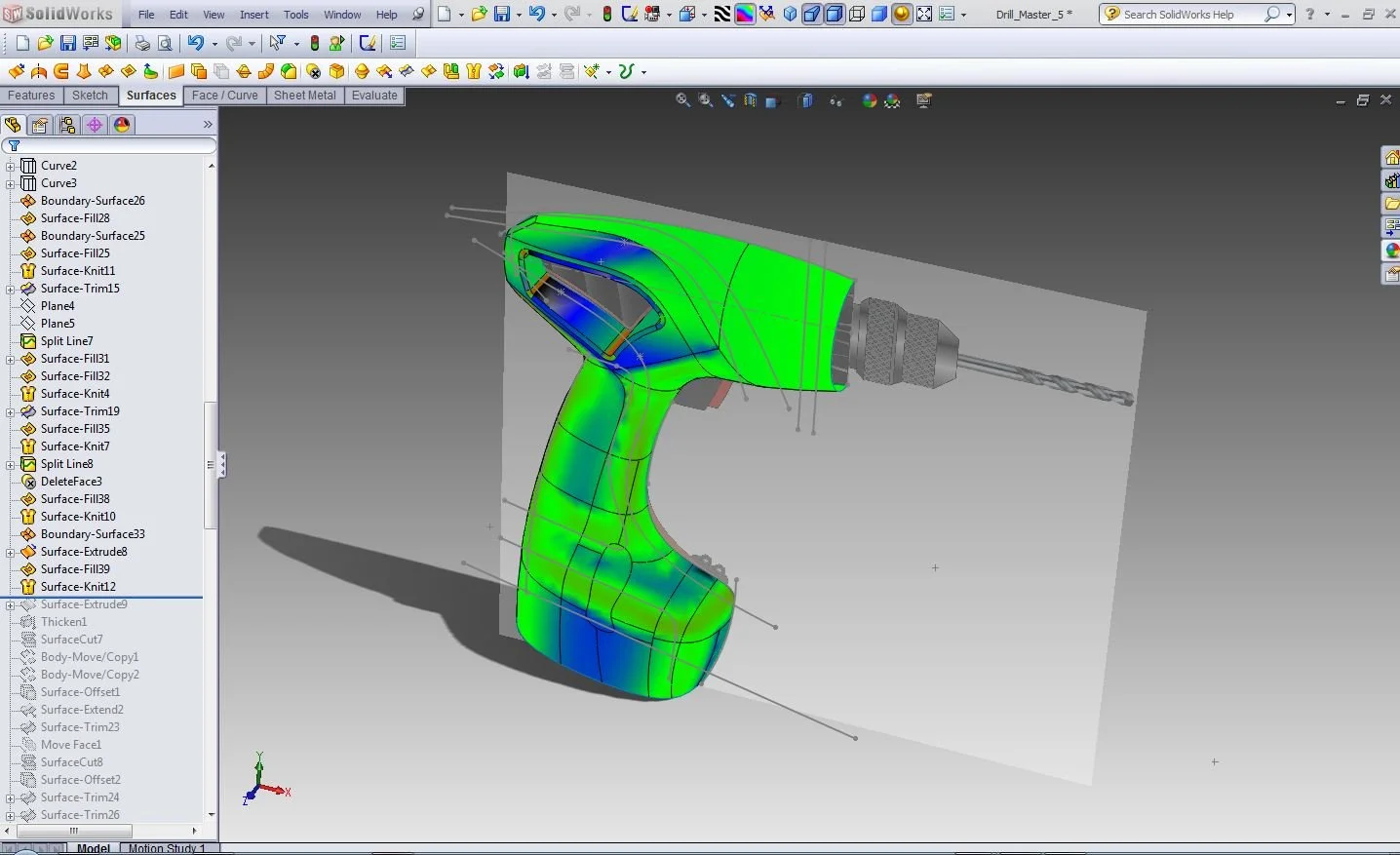This screenshot has height=855, width=1400.
Task: Open Design Library in task pane
Action: (1391, 180)
